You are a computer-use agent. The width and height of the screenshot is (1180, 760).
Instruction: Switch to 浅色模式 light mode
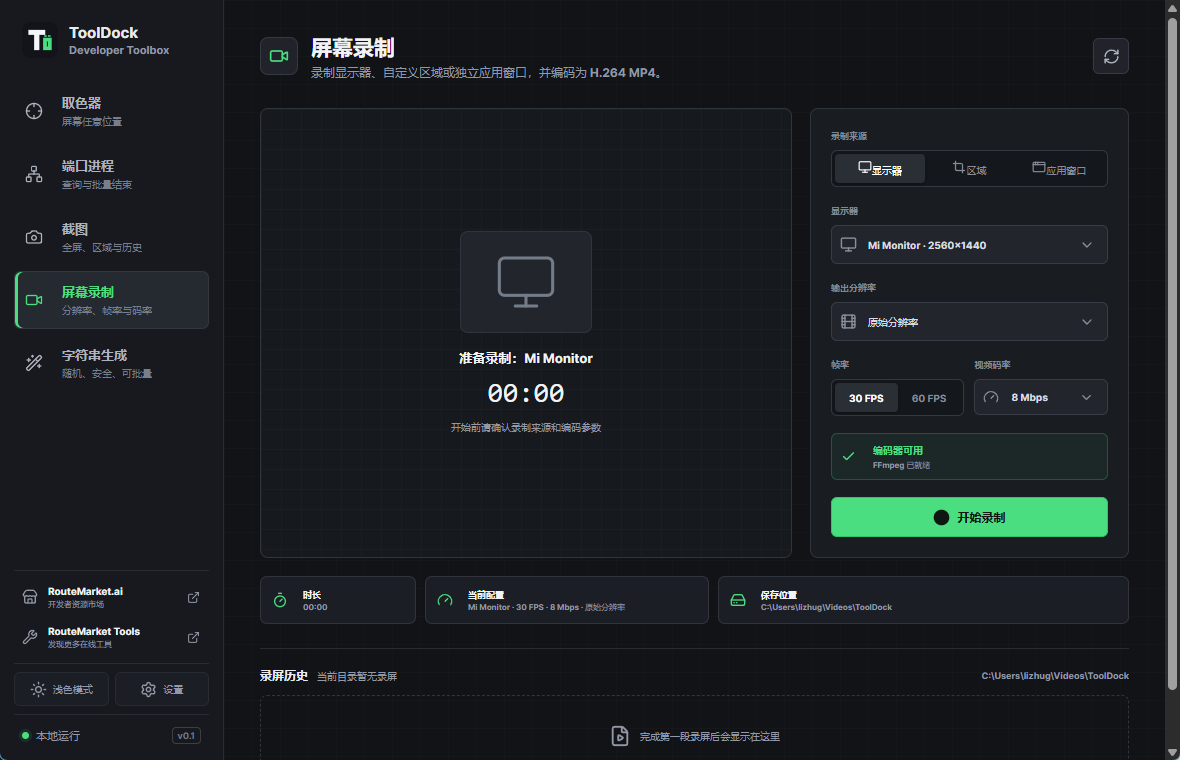point(62,689)
